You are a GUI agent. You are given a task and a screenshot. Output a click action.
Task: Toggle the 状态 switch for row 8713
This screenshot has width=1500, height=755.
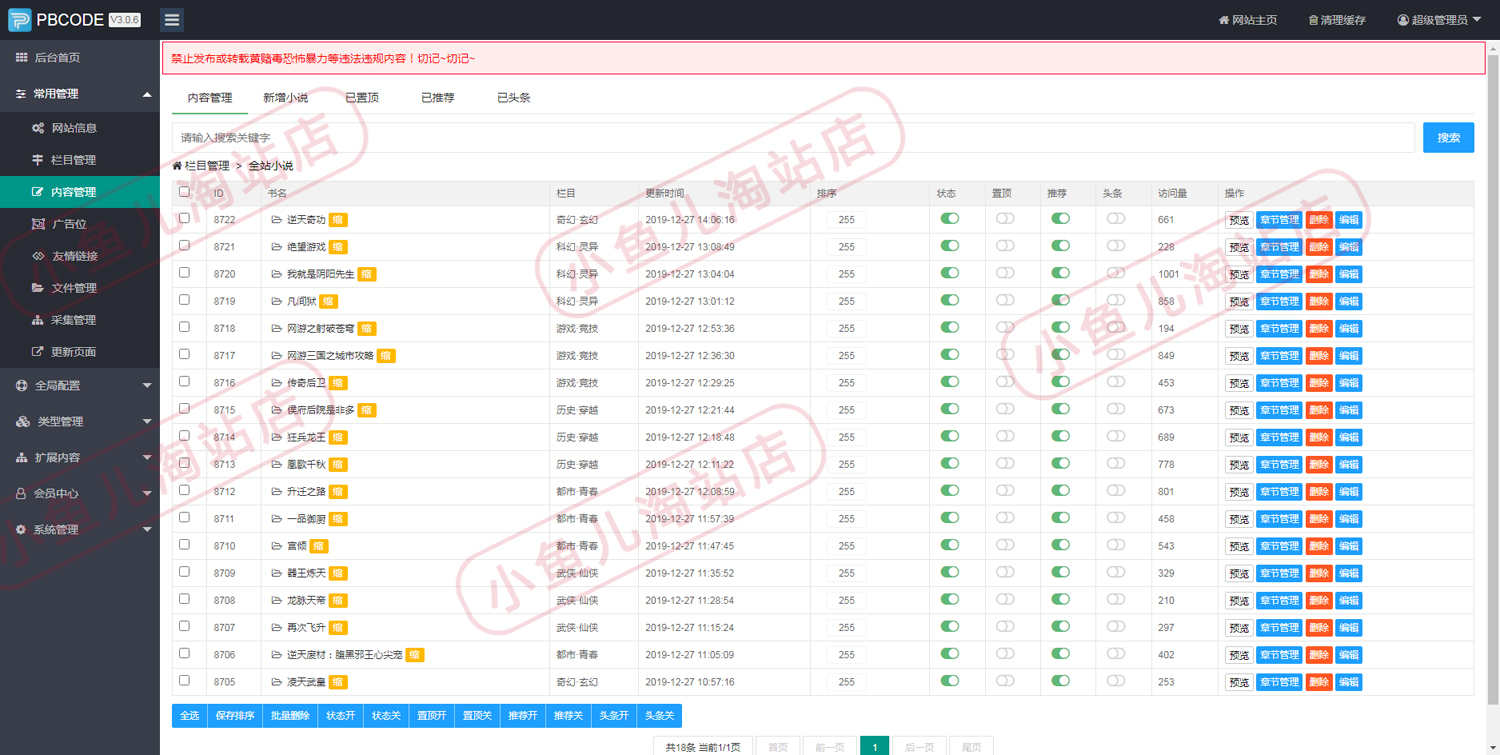point(950,463)
